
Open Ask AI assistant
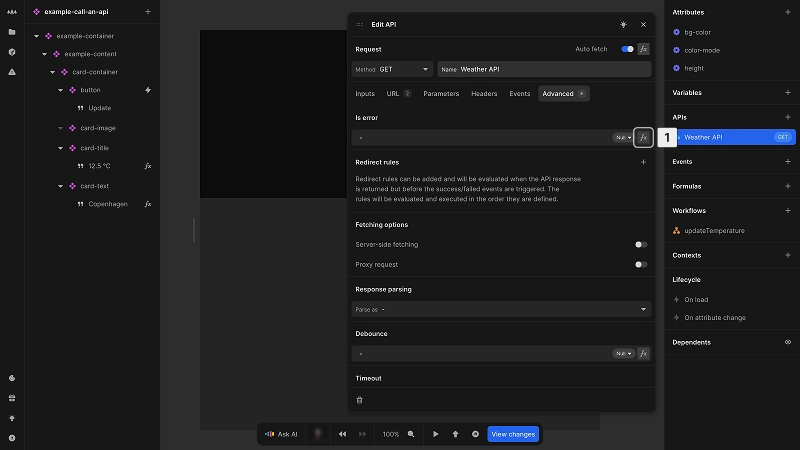[x=281, y=434]
